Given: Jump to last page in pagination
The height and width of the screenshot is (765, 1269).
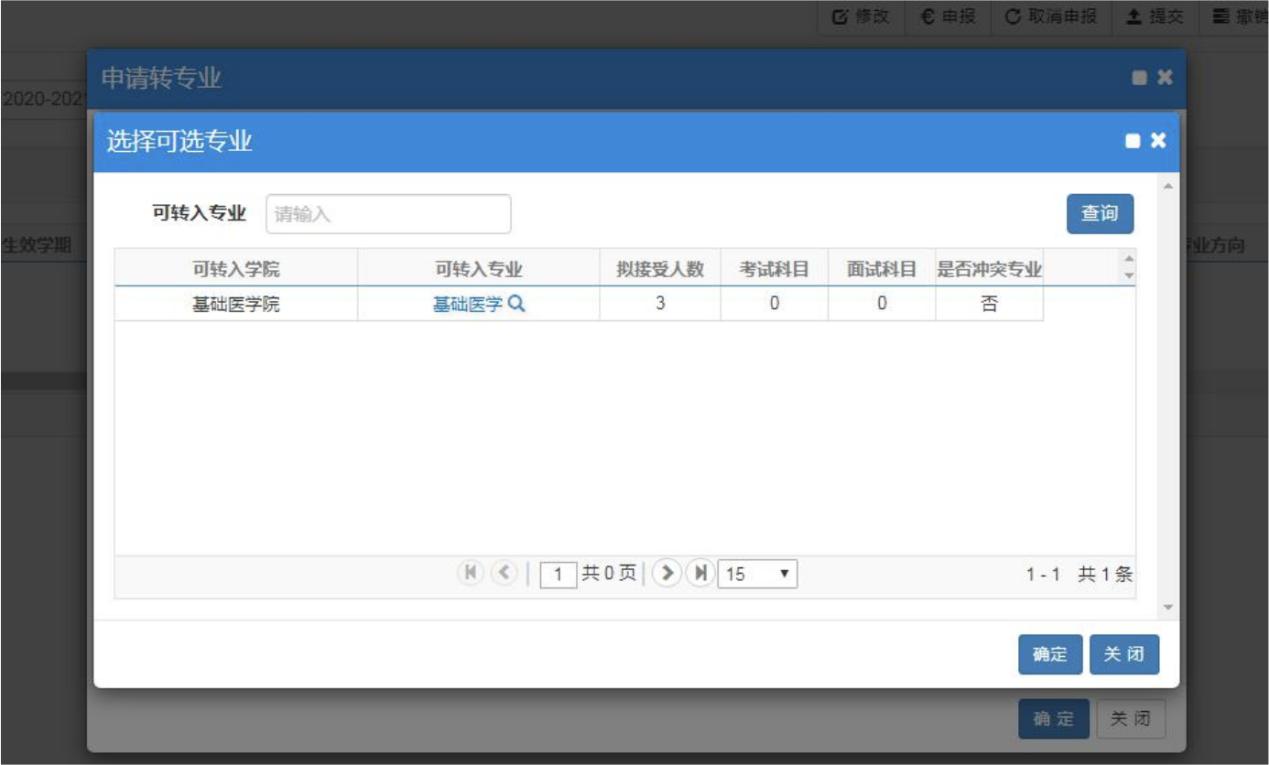Looking at the screenshot, I should point(700,573).
